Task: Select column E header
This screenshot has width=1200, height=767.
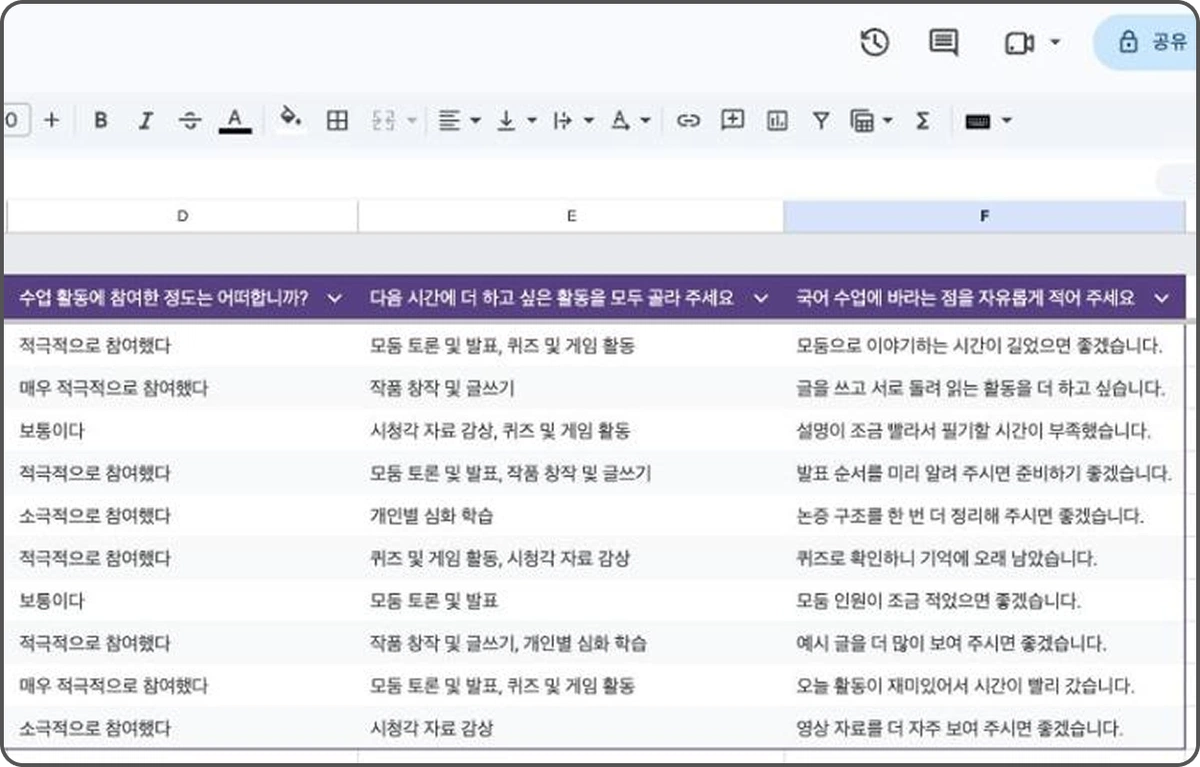Action: click(571, 216)
